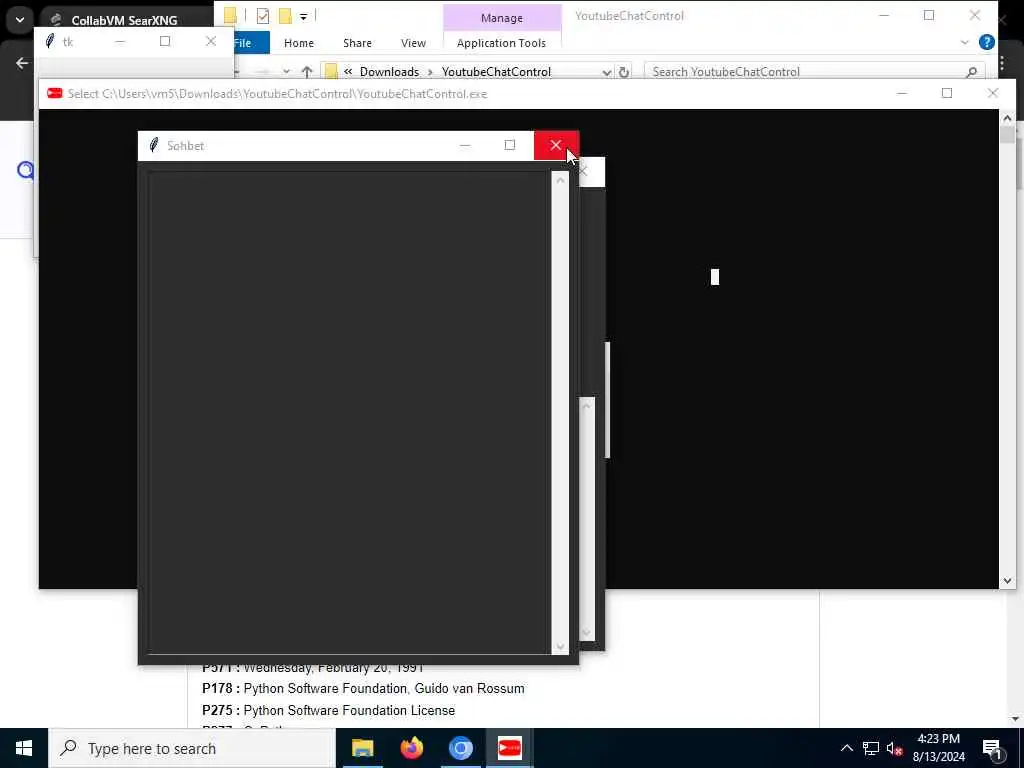Click console scrollbar down arrow

(x=1007, y=581)
